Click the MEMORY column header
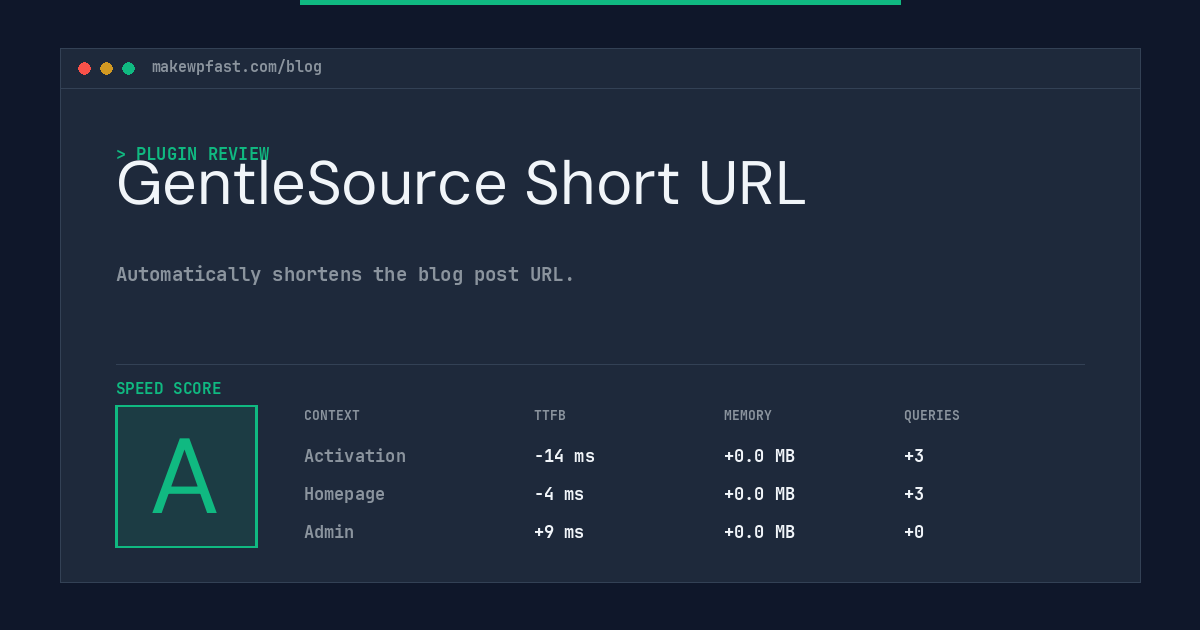This screenshot has width=1200, height=630. pyautogui.click(x=748, y=416)
